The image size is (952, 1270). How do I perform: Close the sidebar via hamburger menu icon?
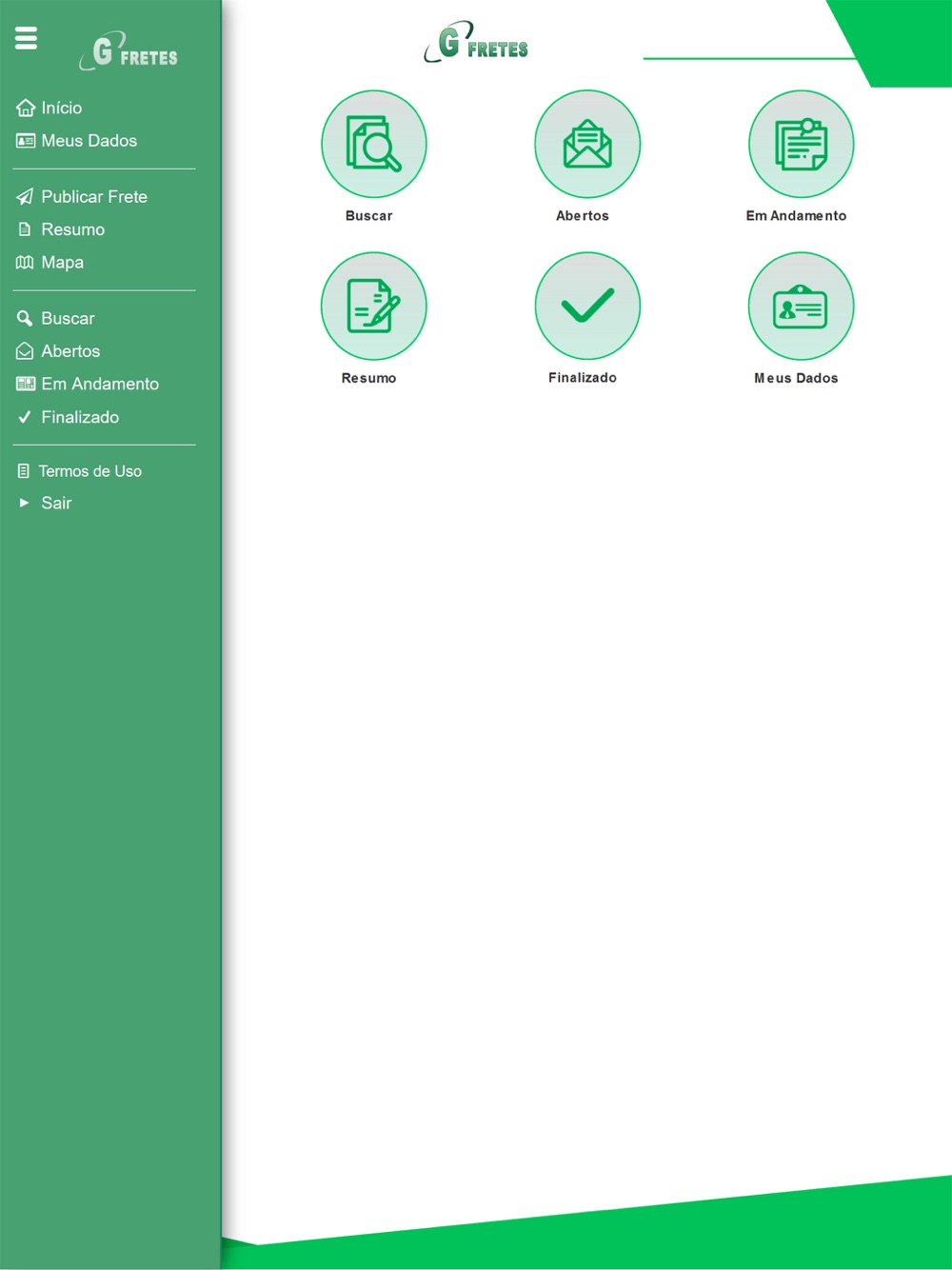pos(26,38)
